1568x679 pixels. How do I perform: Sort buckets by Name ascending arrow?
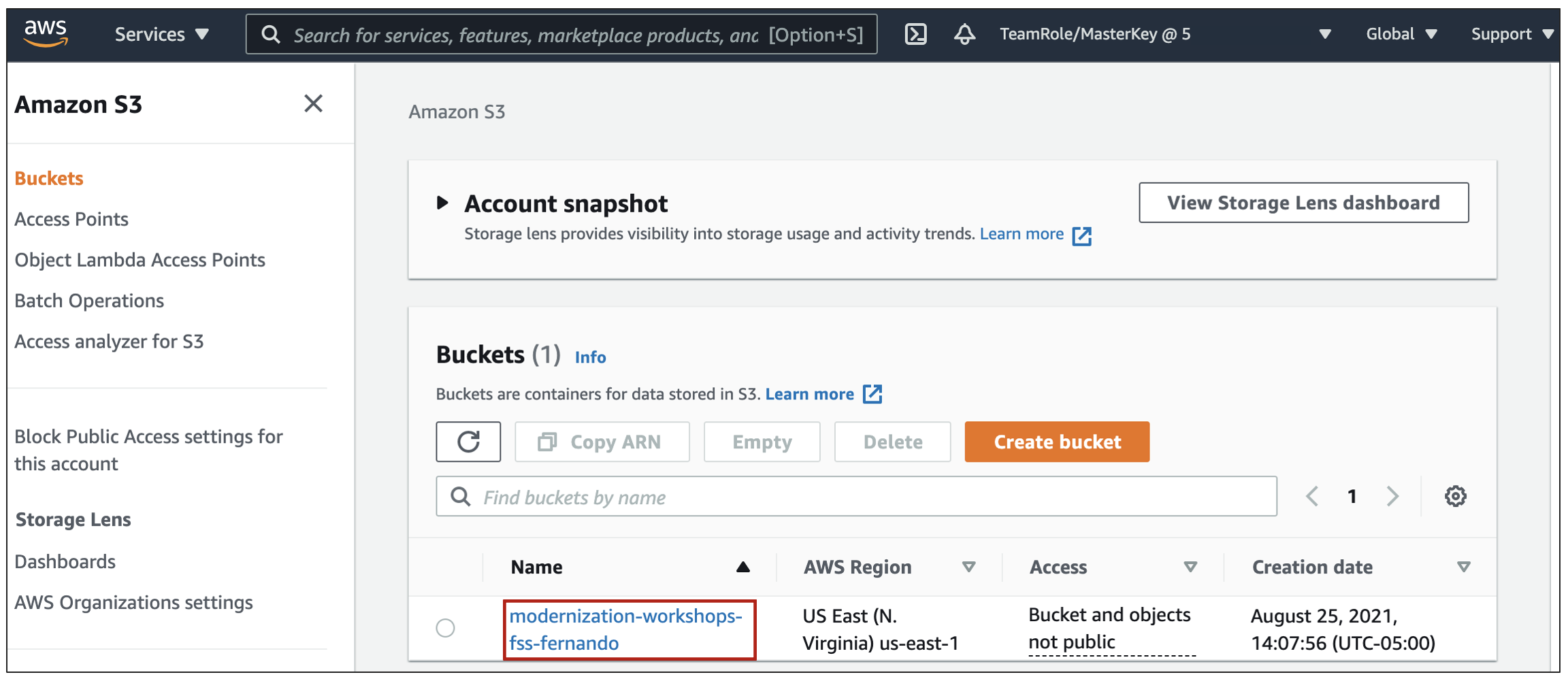(742, 567)
